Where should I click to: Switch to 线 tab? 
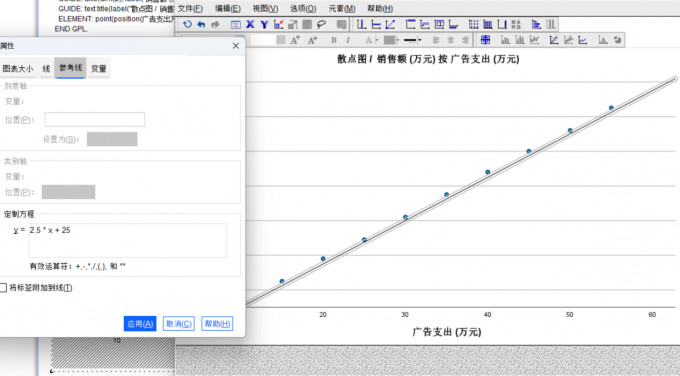(x=46, y=69)
